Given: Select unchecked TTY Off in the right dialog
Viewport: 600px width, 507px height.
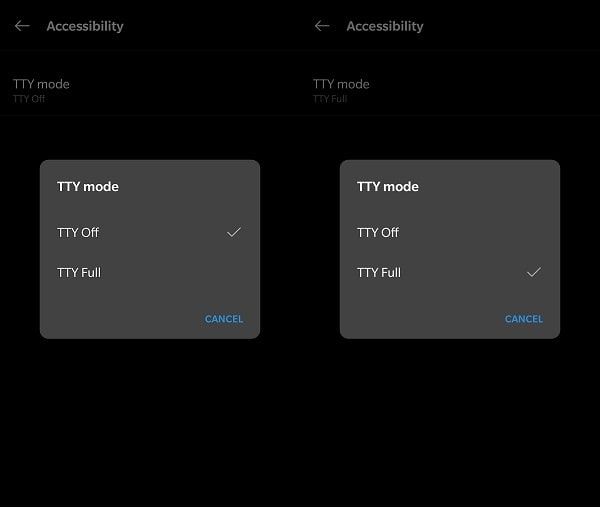Looking at the screenshot, I should (378, 232).
